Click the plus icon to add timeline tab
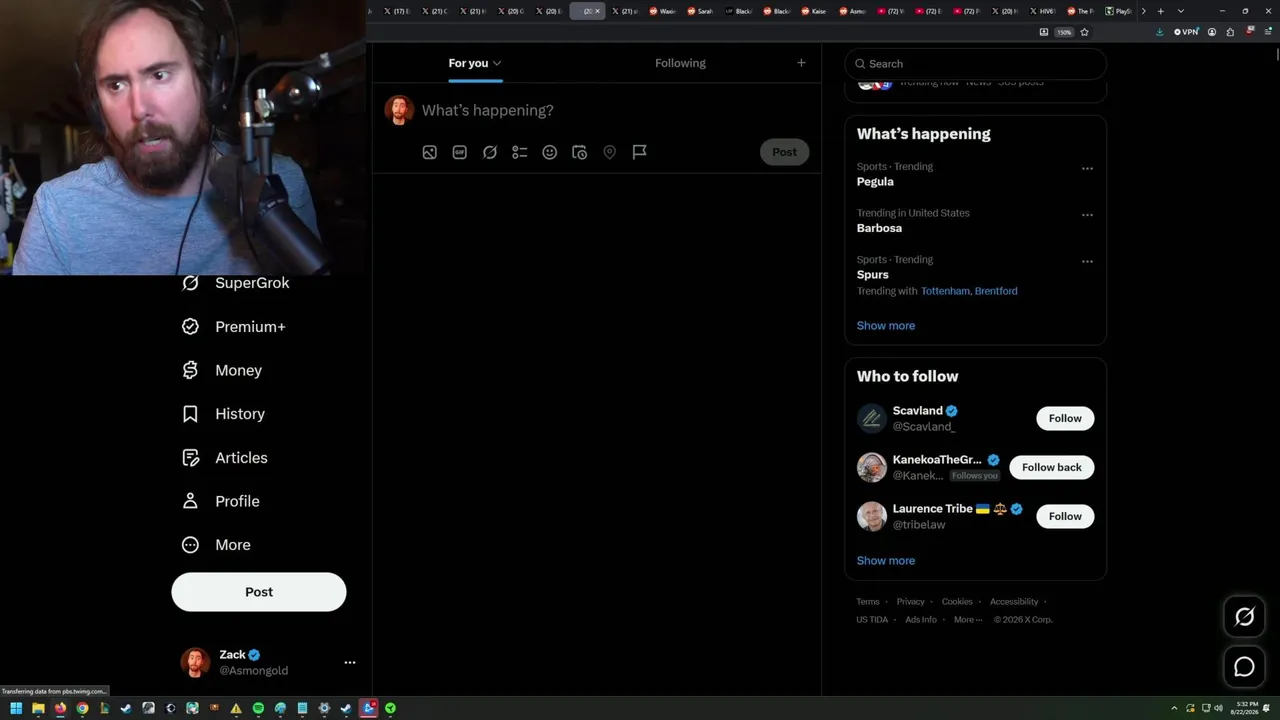This screenshot has height=720, width=1280. (x=801, y=63)
